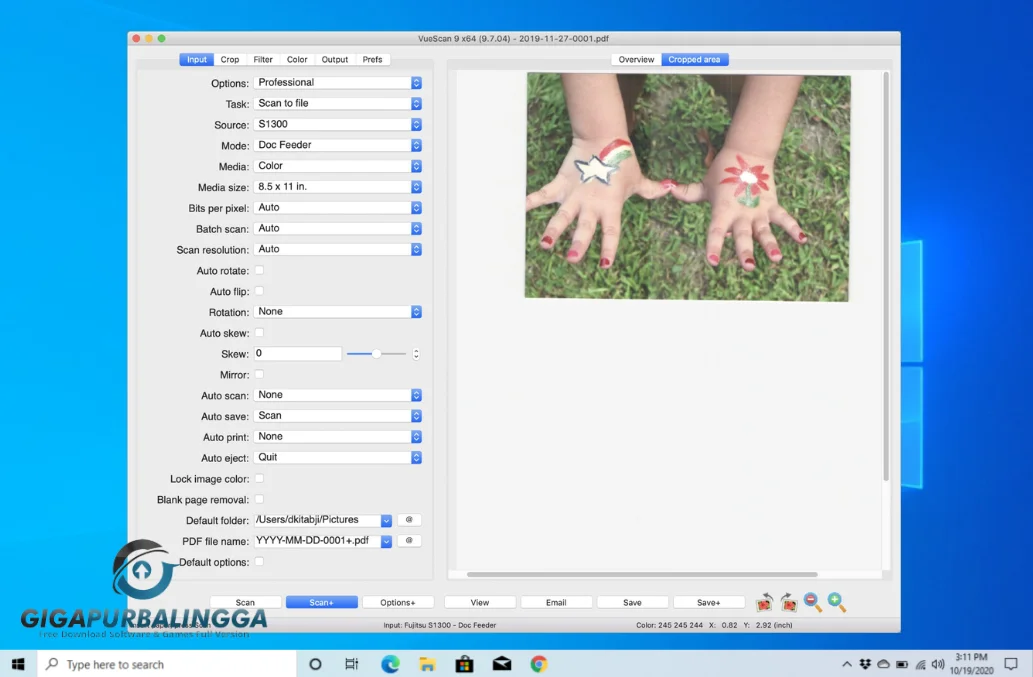
Task: Open Google Chrome from the taskbar
Action: [539, 664]
